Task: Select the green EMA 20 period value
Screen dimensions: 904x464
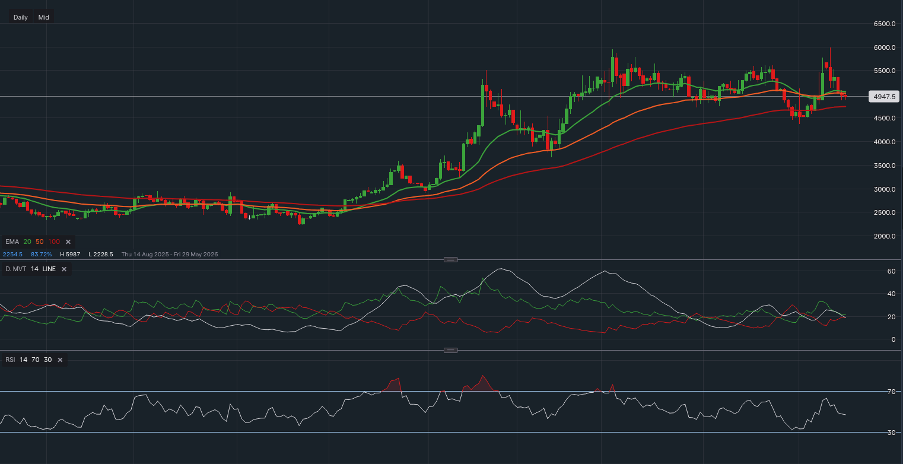Action: [27, 242]
